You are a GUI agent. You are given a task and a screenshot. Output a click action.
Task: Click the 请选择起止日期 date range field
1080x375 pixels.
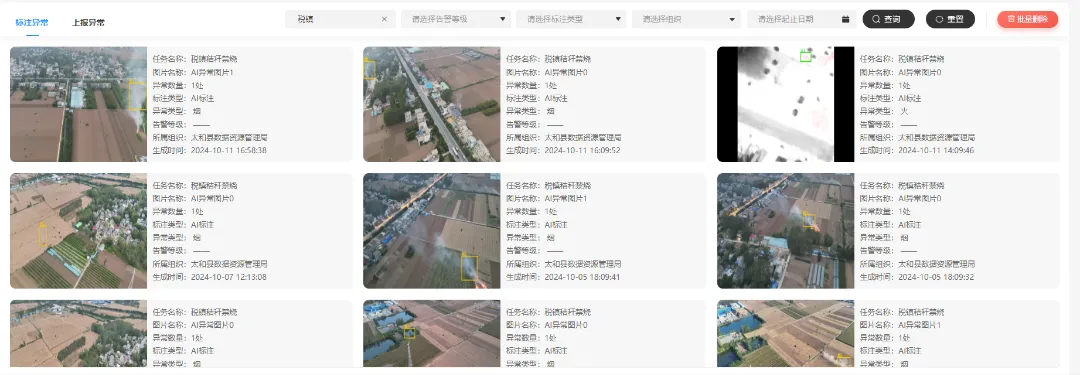(x=802, y=19)
